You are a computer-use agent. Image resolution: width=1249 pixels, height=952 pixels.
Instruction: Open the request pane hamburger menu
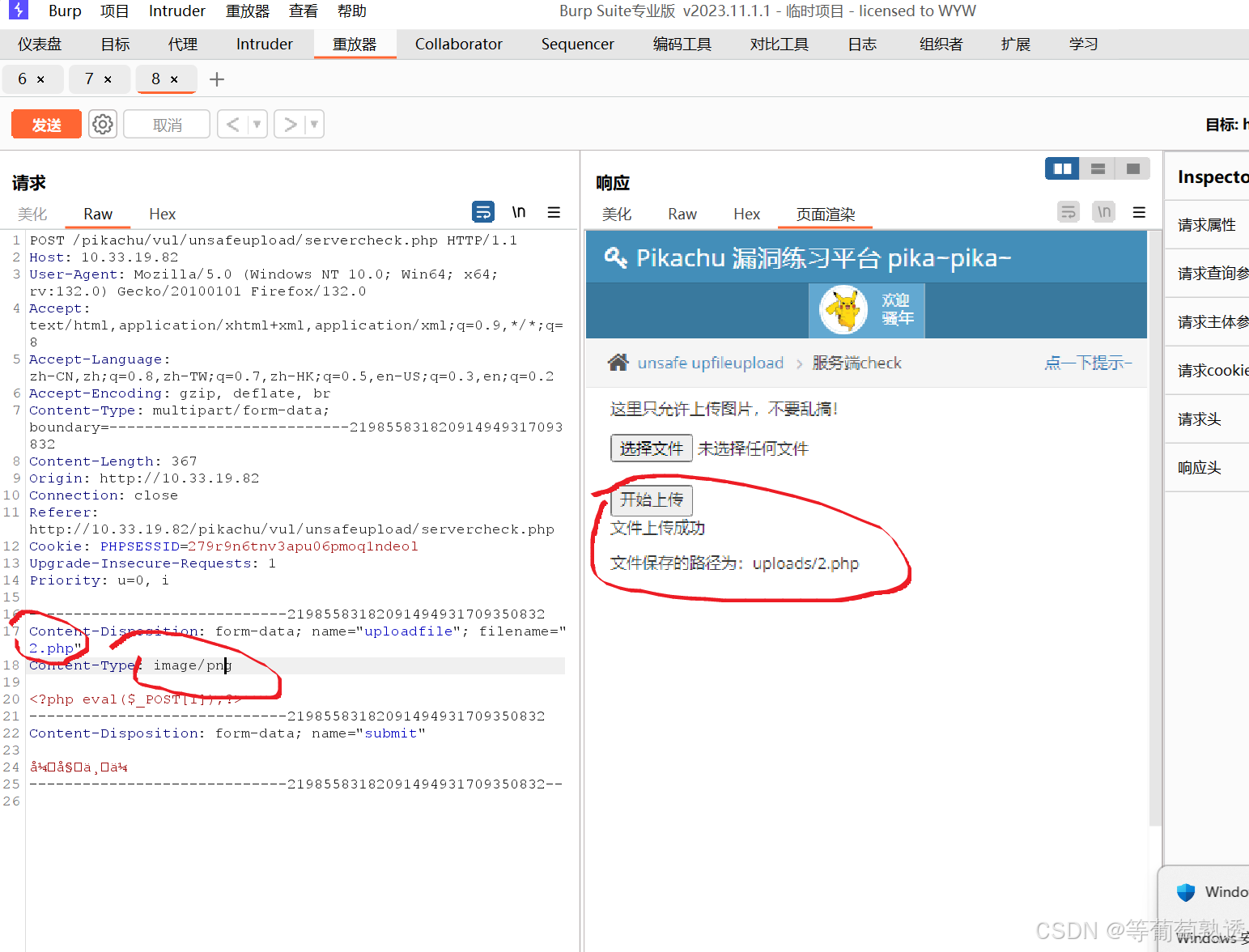554,212
